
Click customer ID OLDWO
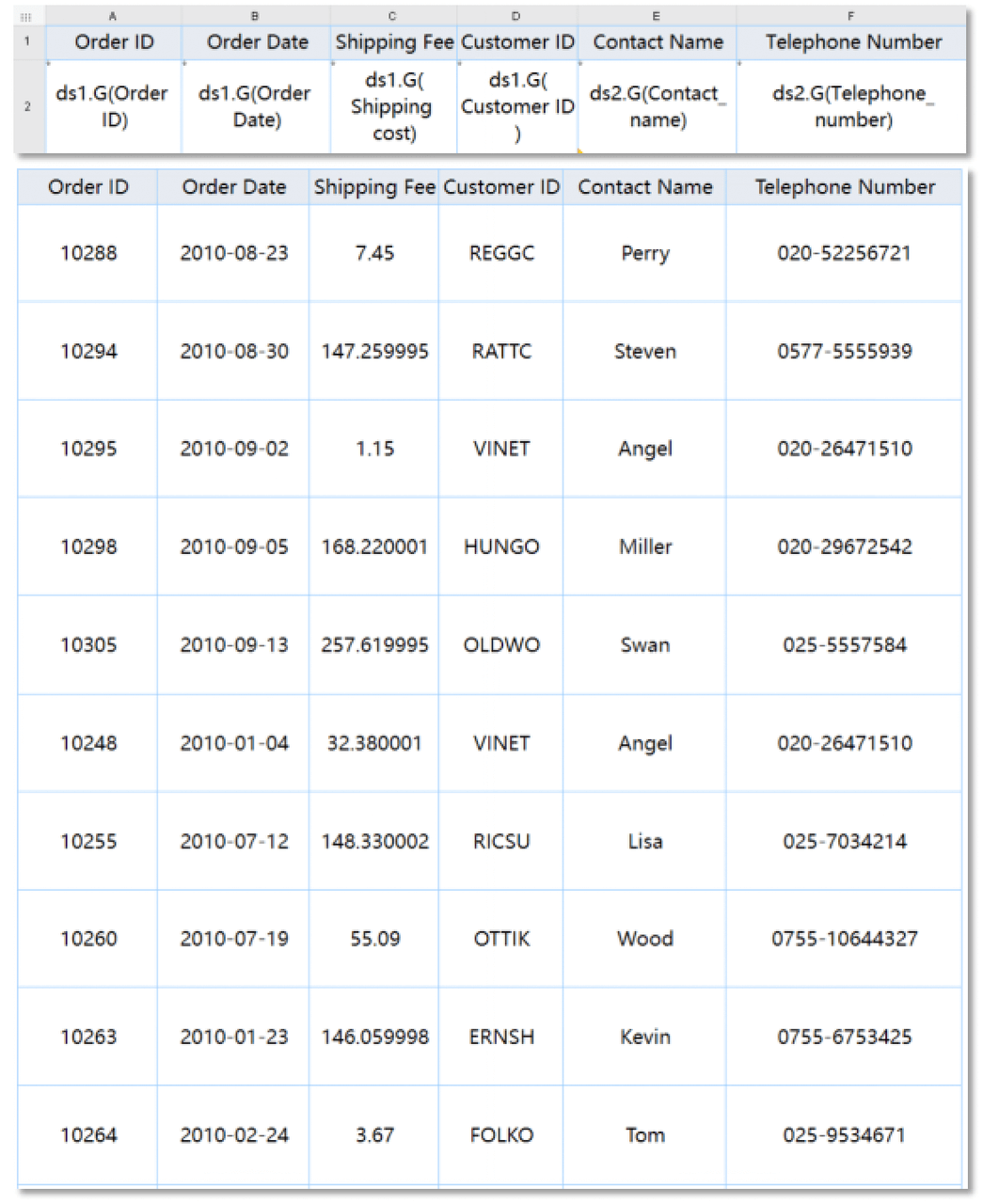click(x=501, y=645)
